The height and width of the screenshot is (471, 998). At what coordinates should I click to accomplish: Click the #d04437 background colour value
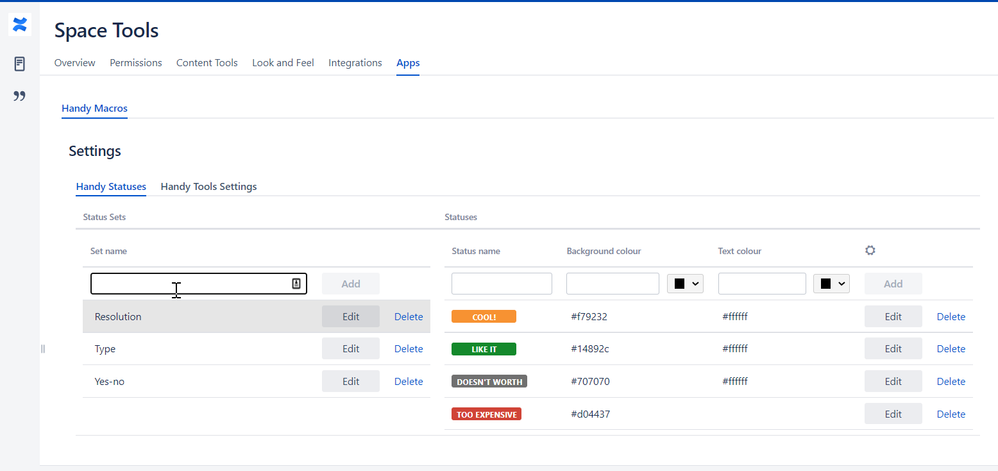click(590, 414)
